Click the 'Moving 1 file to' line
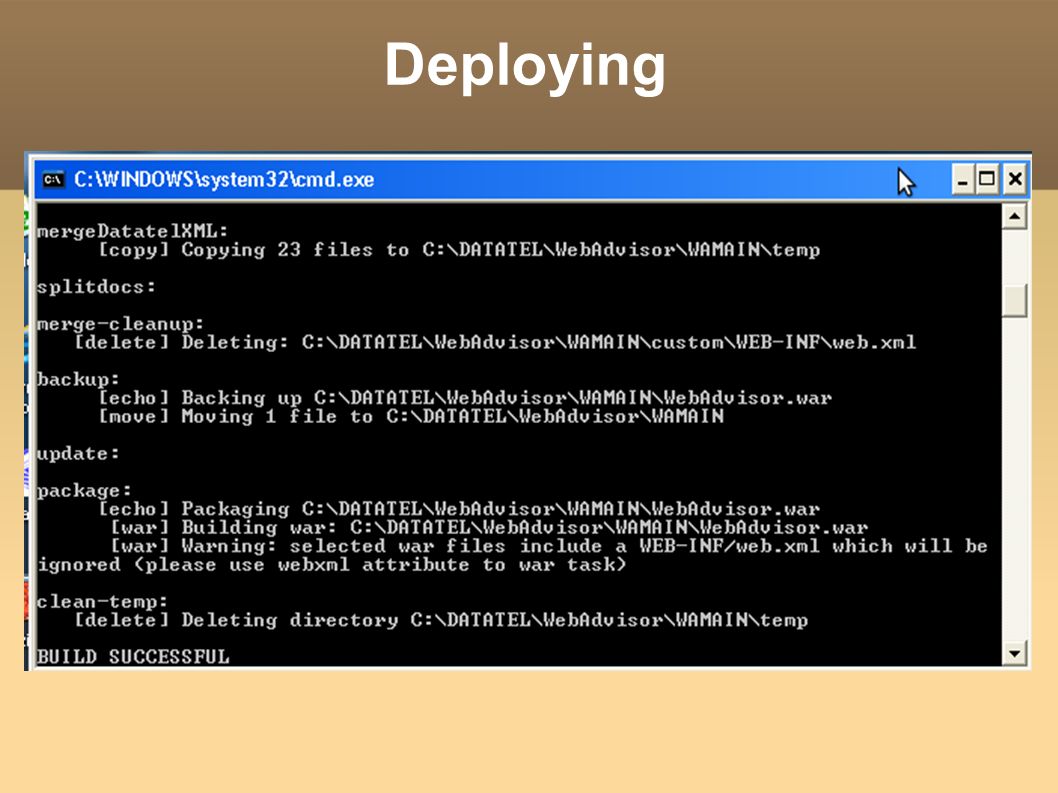 click(412, 416)
